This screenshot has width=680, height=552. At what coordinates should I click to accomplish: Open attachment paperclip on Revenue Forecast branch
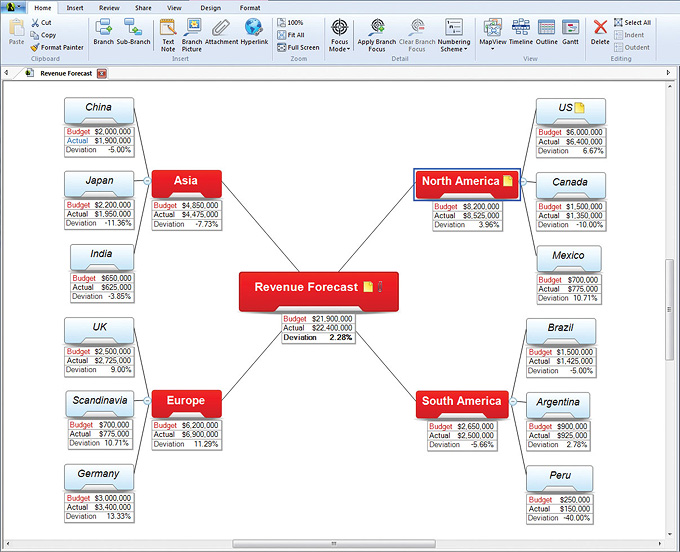click(x=380, y=287)
